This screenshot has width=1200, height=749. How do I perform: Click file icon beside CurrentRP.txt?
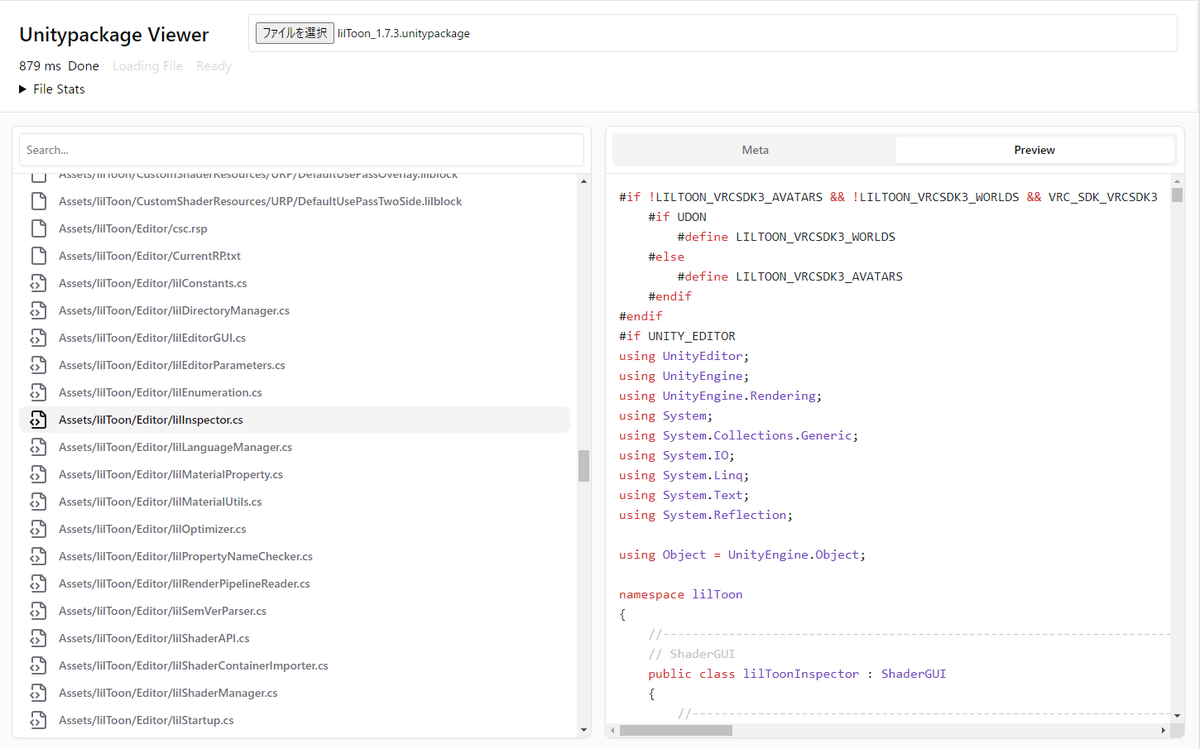[x=38, y=256]
